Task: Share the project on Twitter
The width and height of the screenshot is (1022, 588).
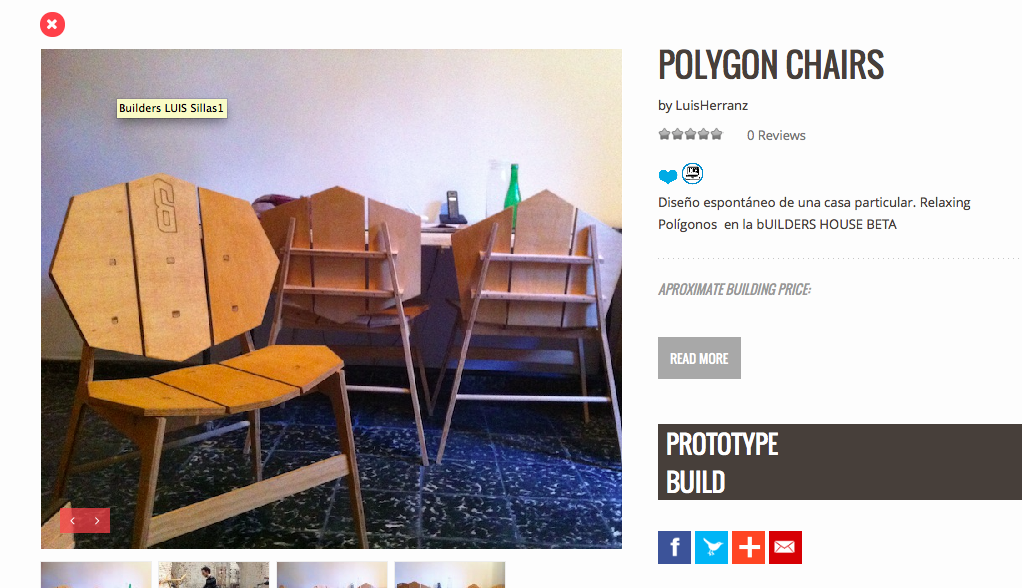Action: tap(711, 548)
